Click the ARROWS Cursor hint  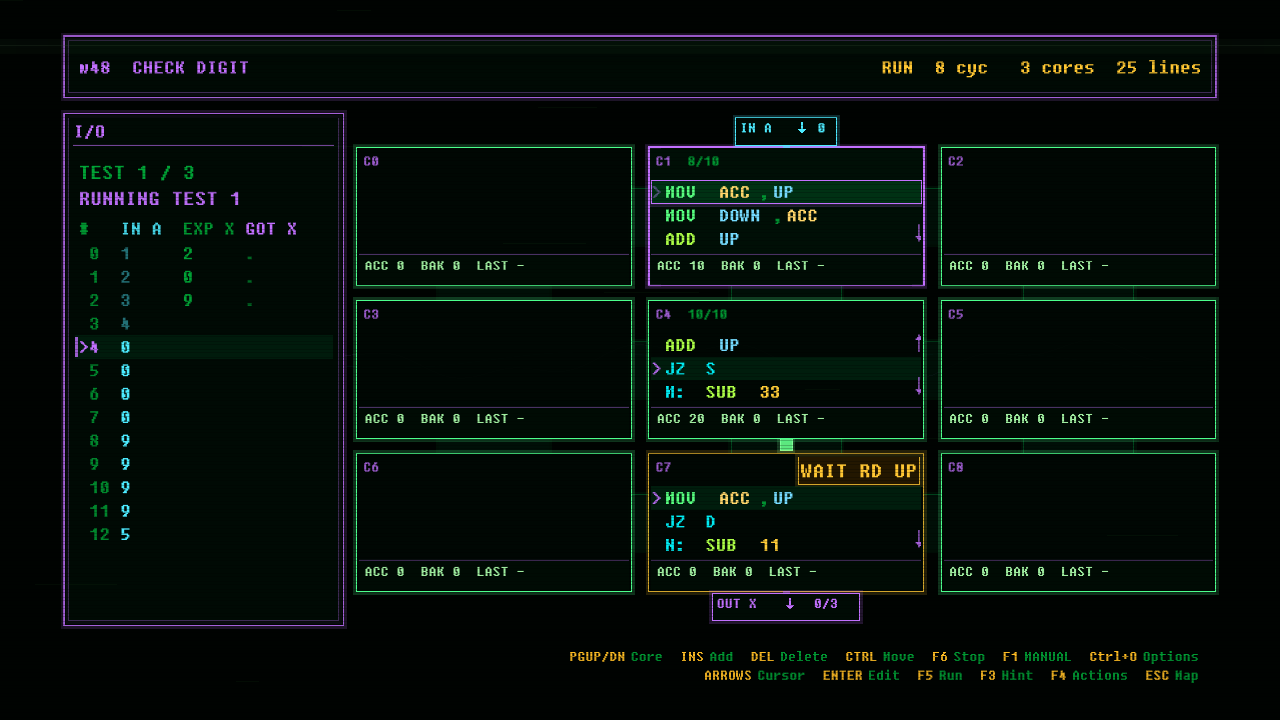(754, 675)
